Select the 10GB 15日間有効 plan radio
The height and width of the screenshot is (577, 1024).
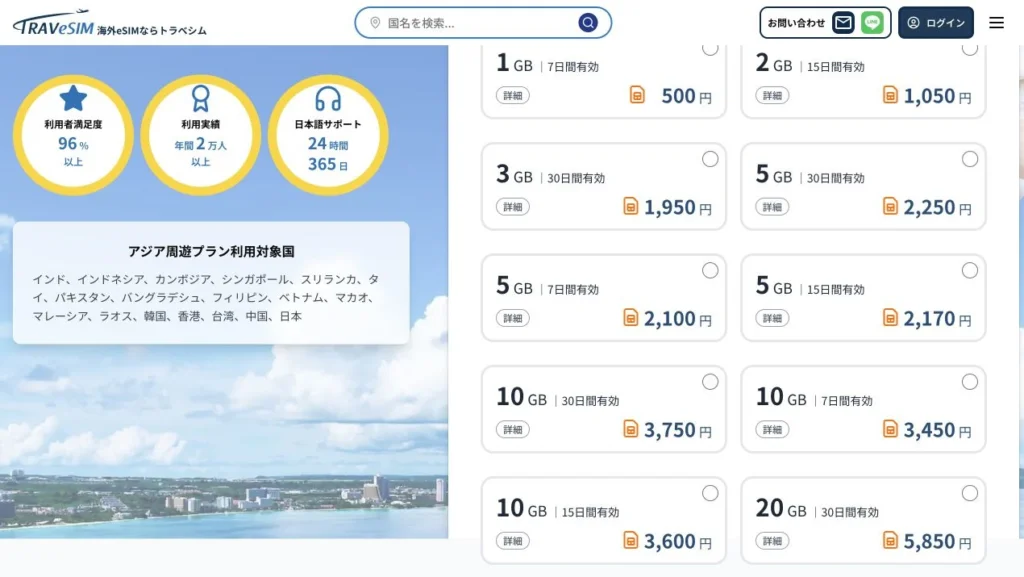[710, 493]
